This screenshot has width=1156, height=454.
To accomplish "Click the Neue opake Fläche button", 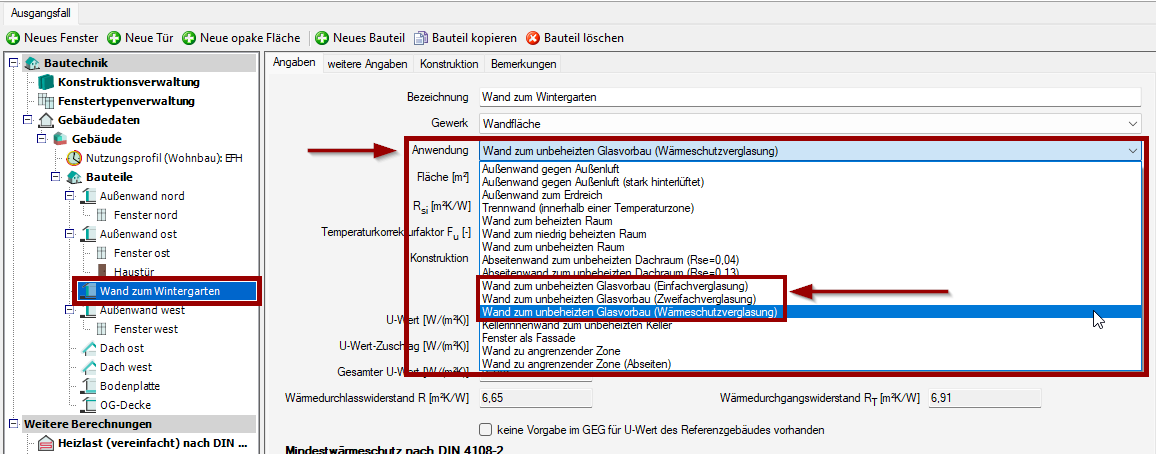I will click(241, 38).
